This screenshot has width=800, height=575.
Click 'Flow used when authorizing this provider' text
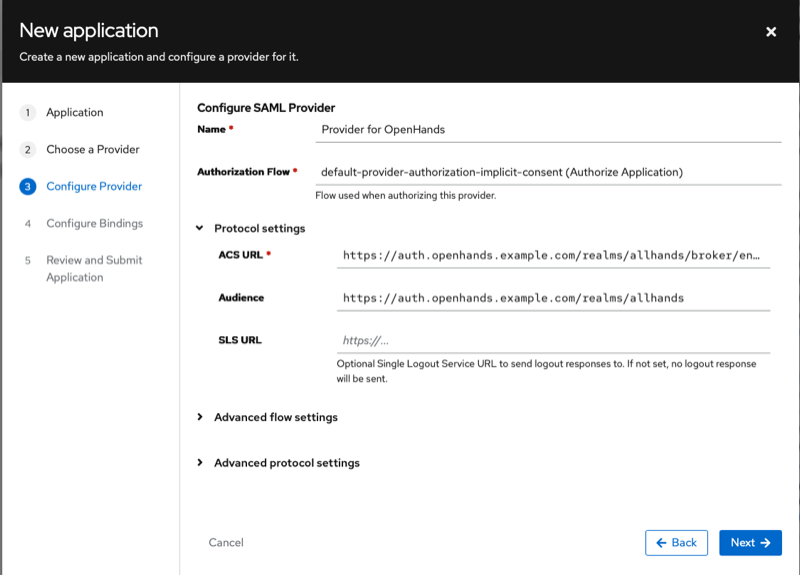pos(406,195)
